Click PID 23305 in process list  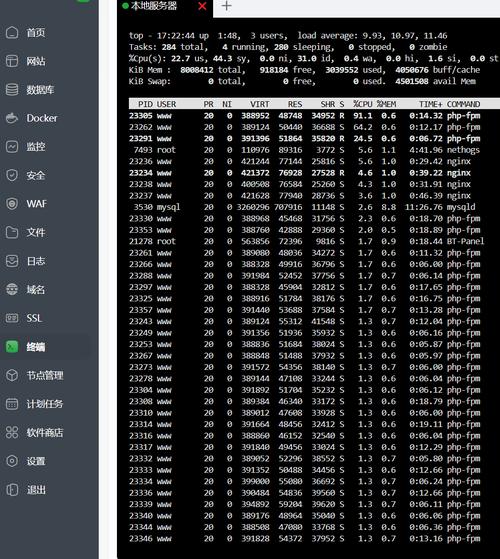click(141, 116)
